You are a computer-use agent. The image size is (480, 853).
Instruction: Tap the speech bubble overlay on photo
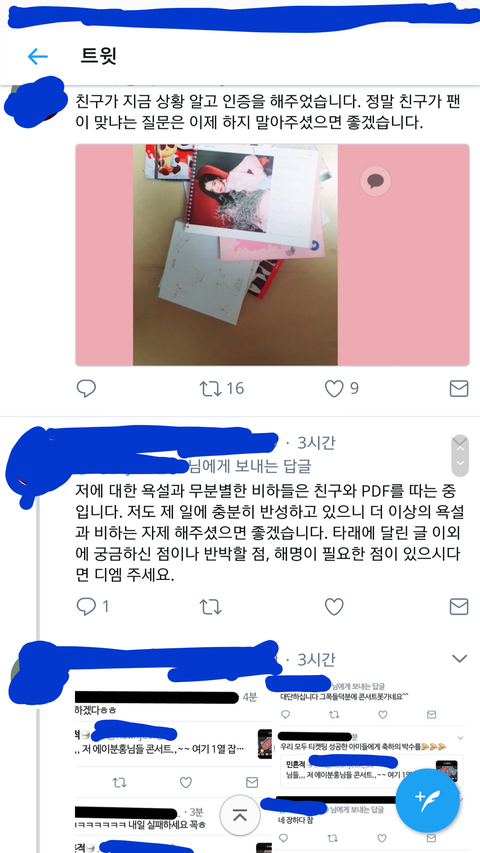point(376,181)
